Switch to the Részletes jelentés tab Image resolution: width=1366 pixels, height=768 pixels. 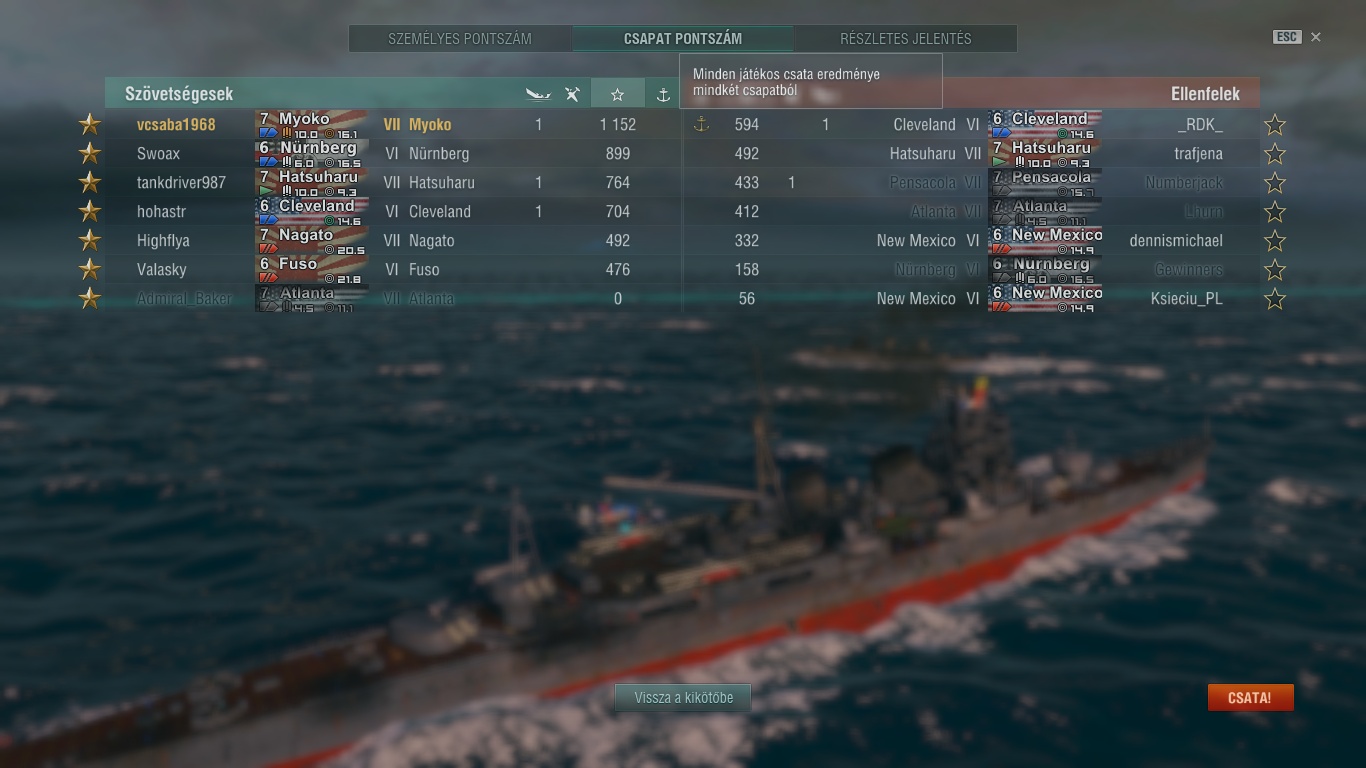coord(905,39)
